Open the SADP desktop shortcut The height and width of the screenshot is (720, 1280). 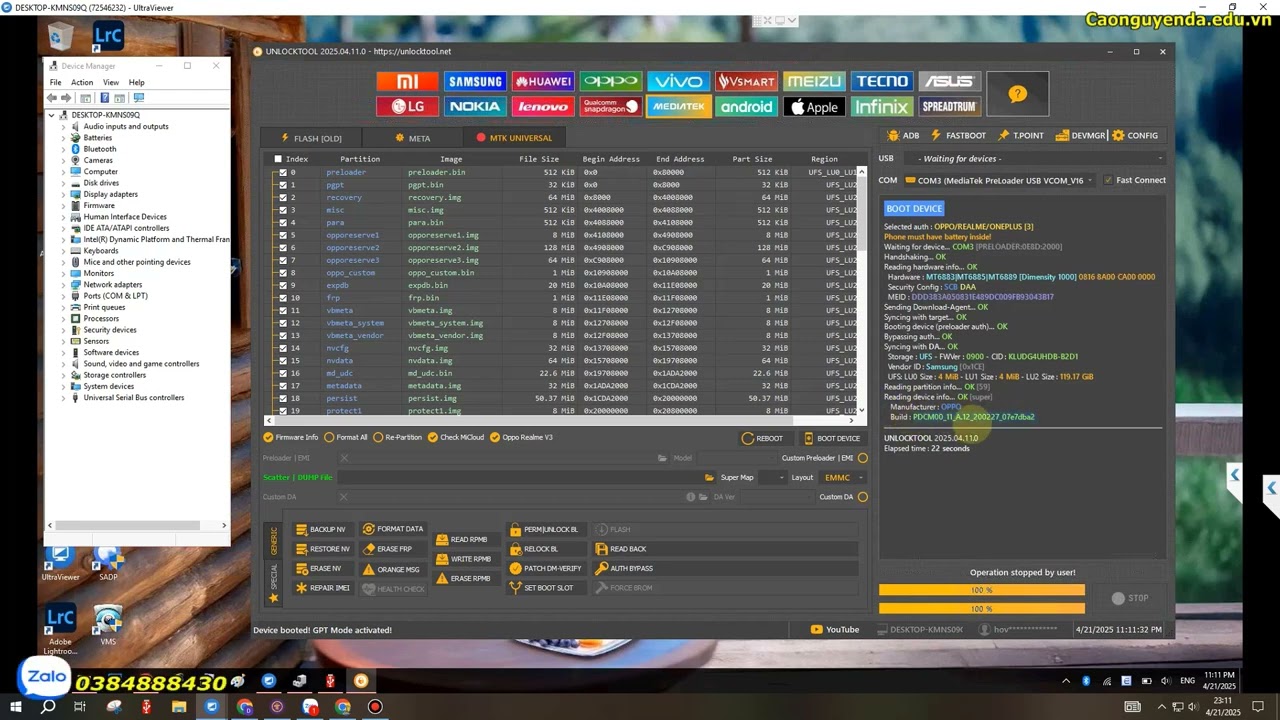point(108,563)
